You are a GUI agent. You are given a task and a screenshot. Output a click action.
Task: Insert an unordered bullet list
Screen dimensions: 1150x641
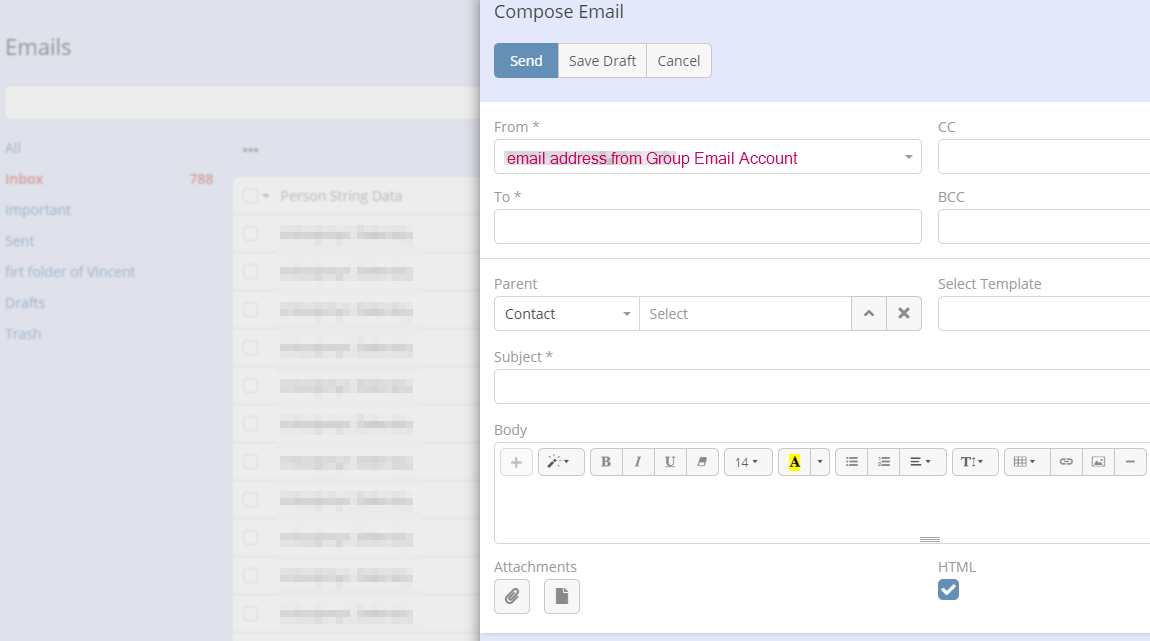(851, 462)
